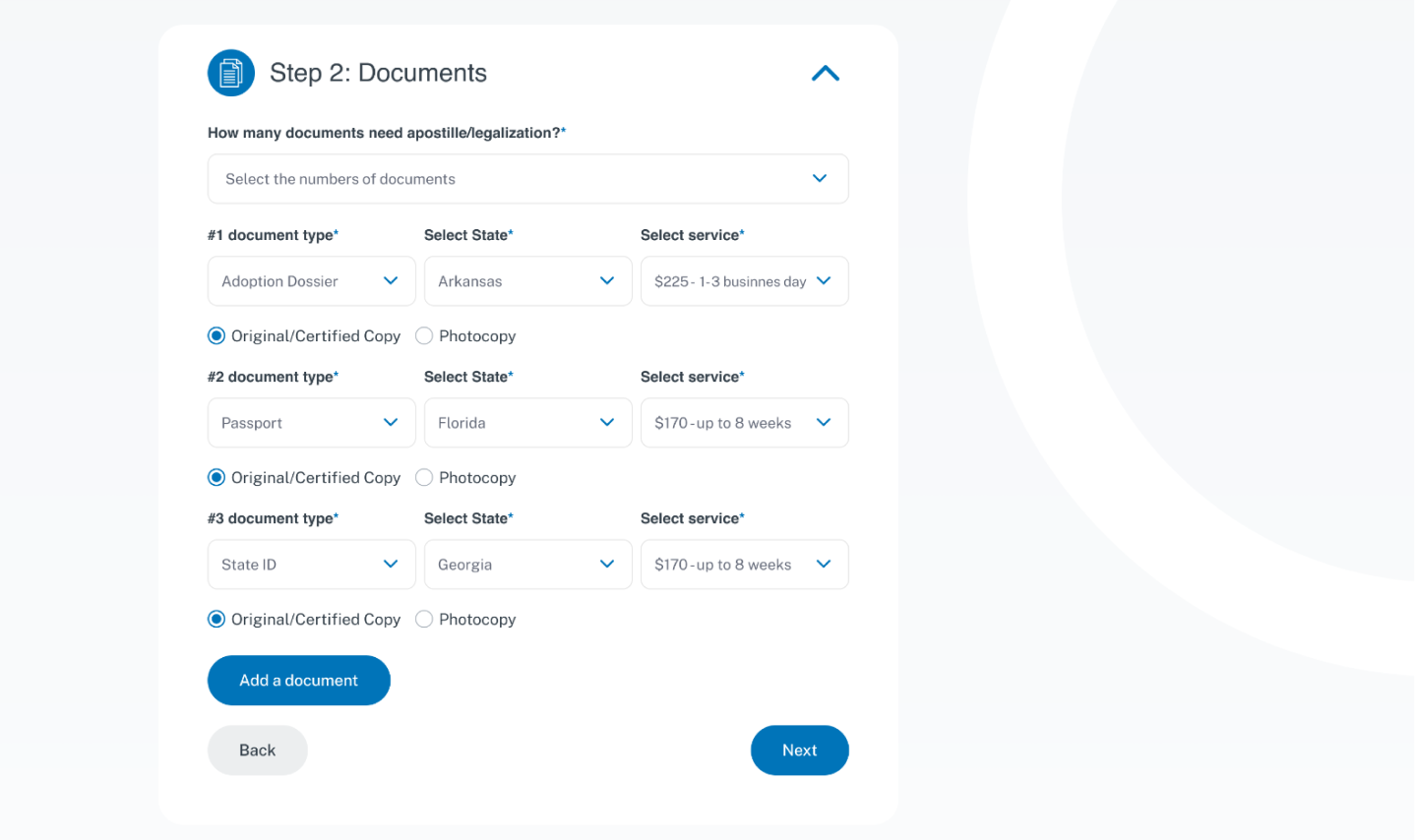Select Original/Certified Copy for document #2
Screen dimensions: 1416x840
coord(216,478)
